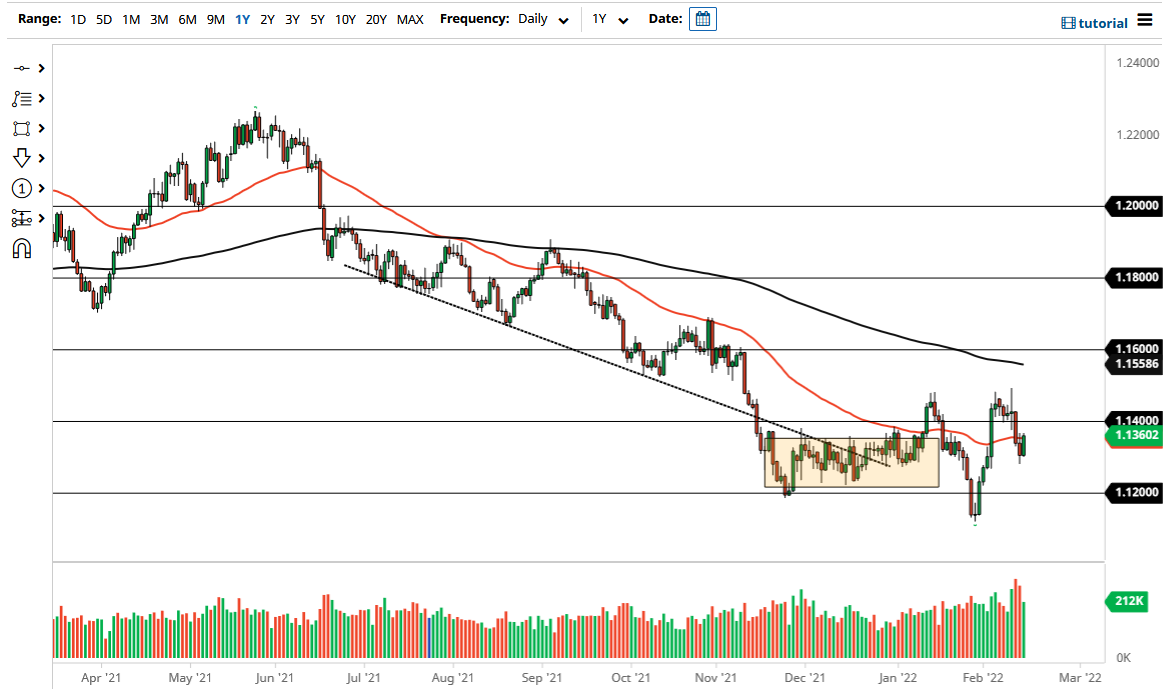The height and width of the screenshot is (697, 1174).
Task: Select the polyline drawing tool
Action: click(x=22, y=98)
